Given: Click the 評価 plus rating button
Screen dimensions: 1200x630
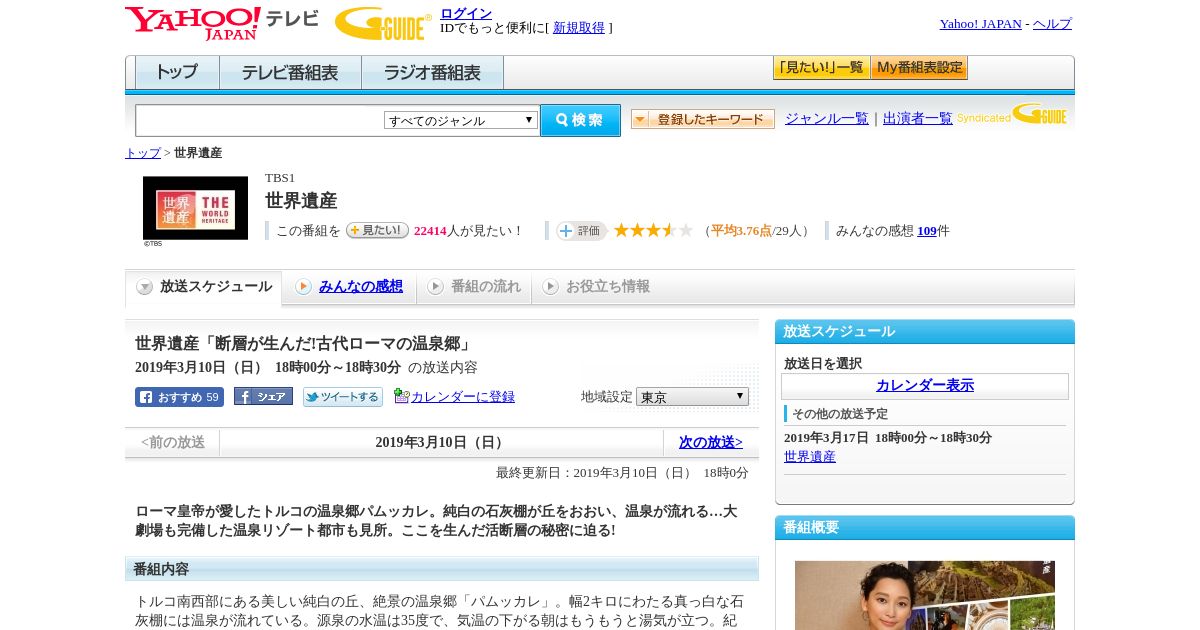Looking at the screenshot, I should click(582, 231).
